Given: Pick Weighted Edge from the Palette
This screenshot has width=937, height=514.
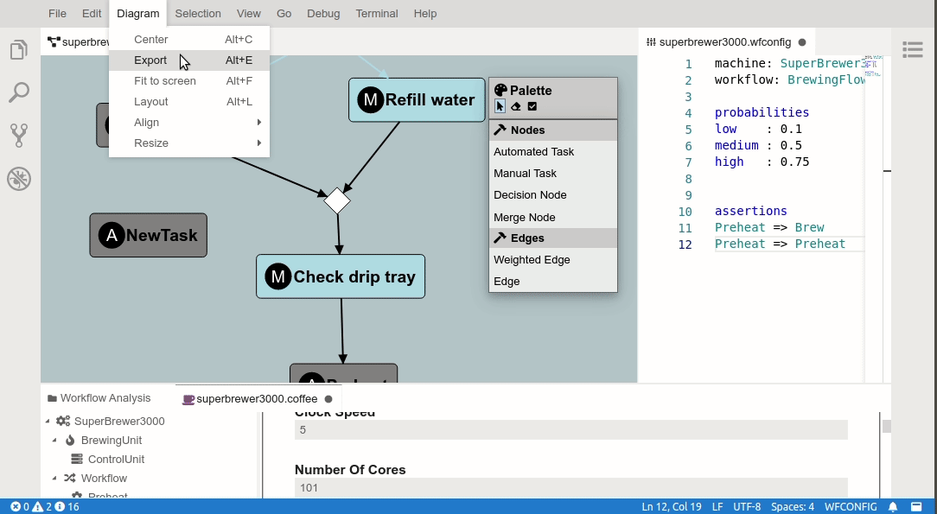Looking at the screenshot, I should click(x=532, y=260).
